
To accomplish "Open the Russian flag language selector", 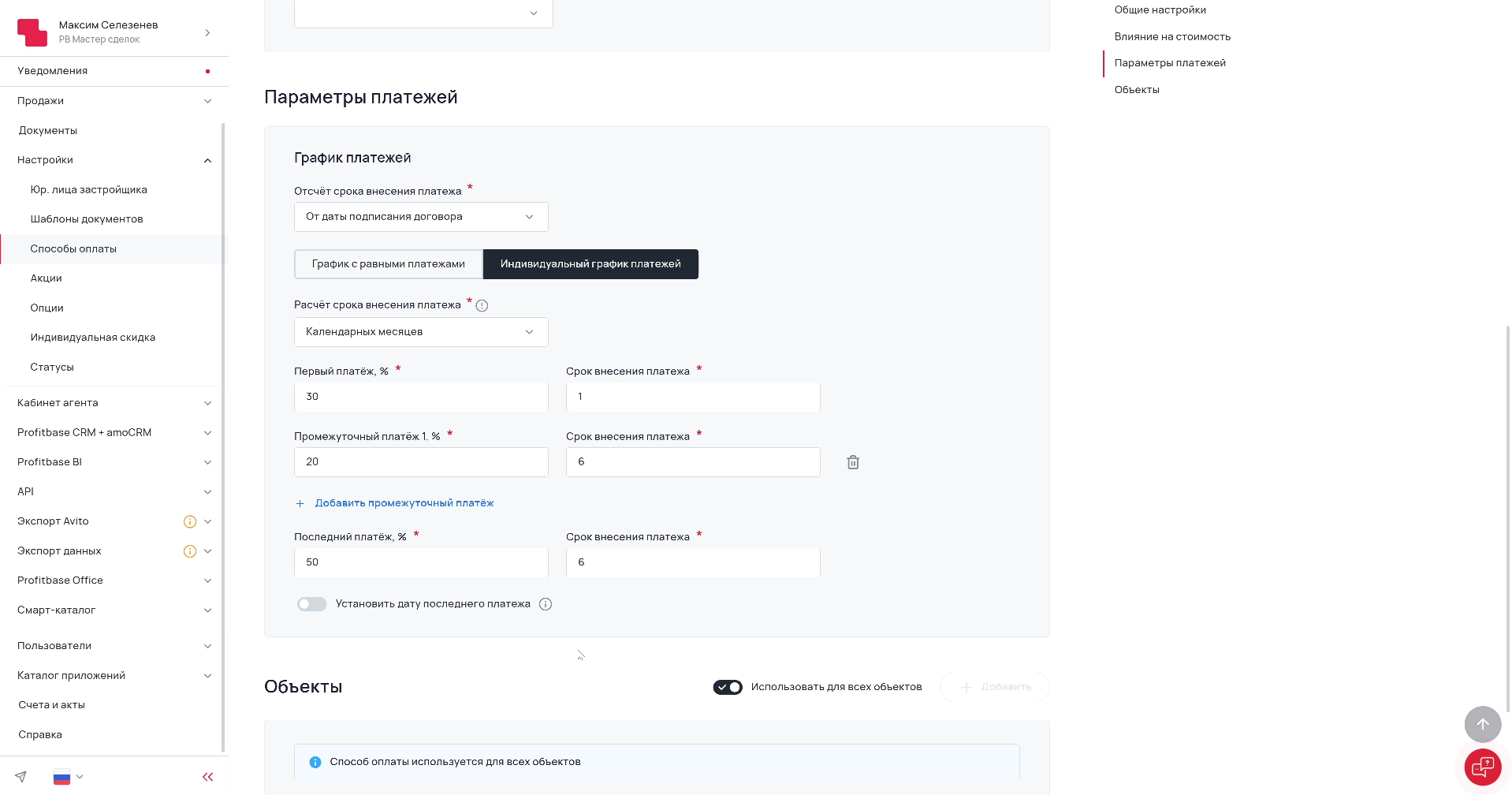I will 68,777.
